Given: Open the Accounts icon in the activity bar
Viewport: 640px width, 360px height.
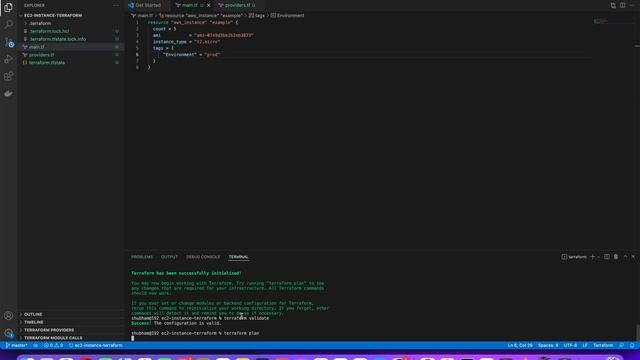Looking at the screenshot, I should point(8,316).
